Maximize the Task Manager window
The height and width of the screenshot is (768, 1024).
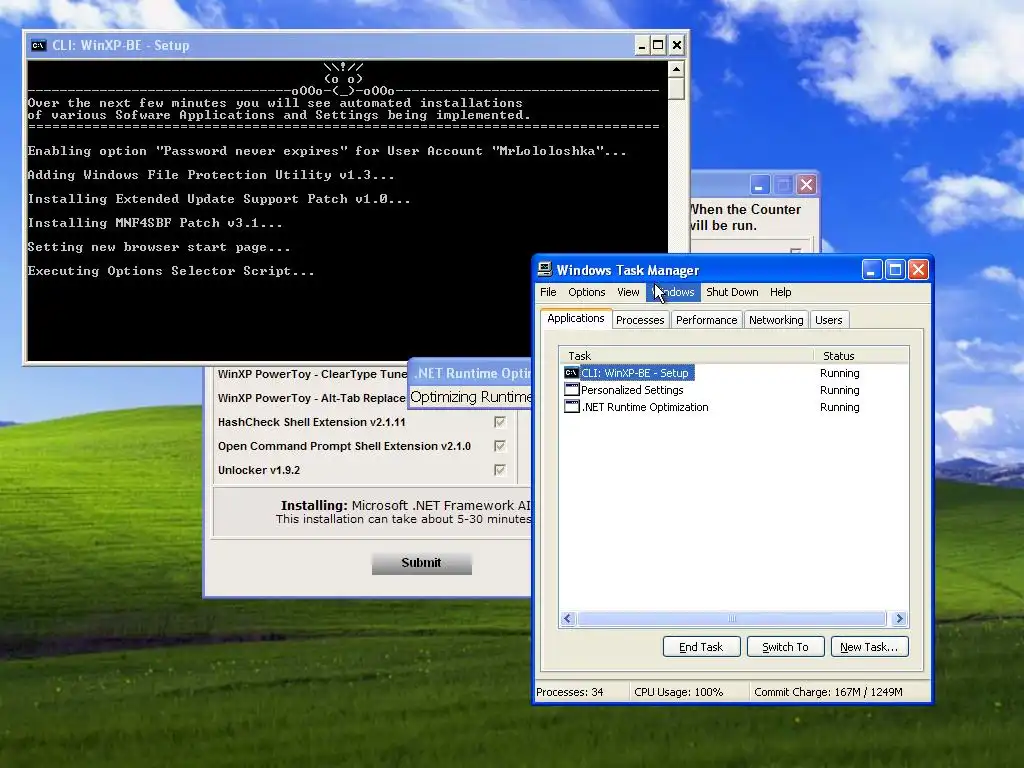coord(895,270)
